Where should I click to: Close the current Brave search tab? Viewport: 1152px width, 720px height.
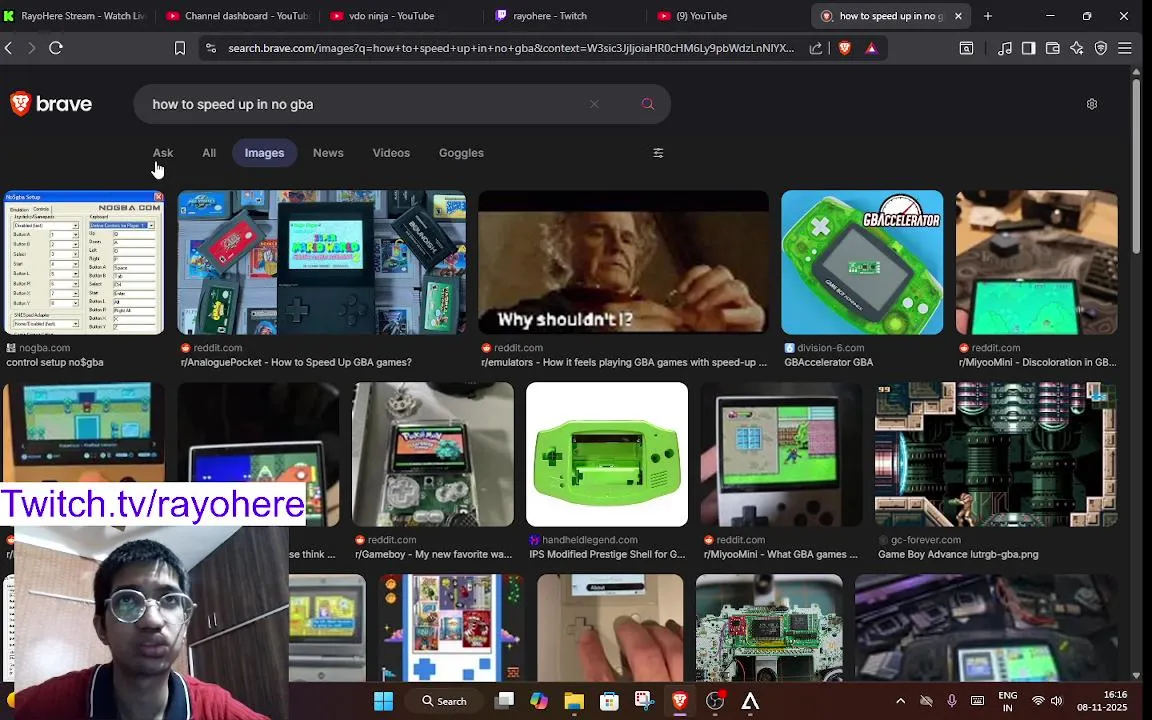958,15
